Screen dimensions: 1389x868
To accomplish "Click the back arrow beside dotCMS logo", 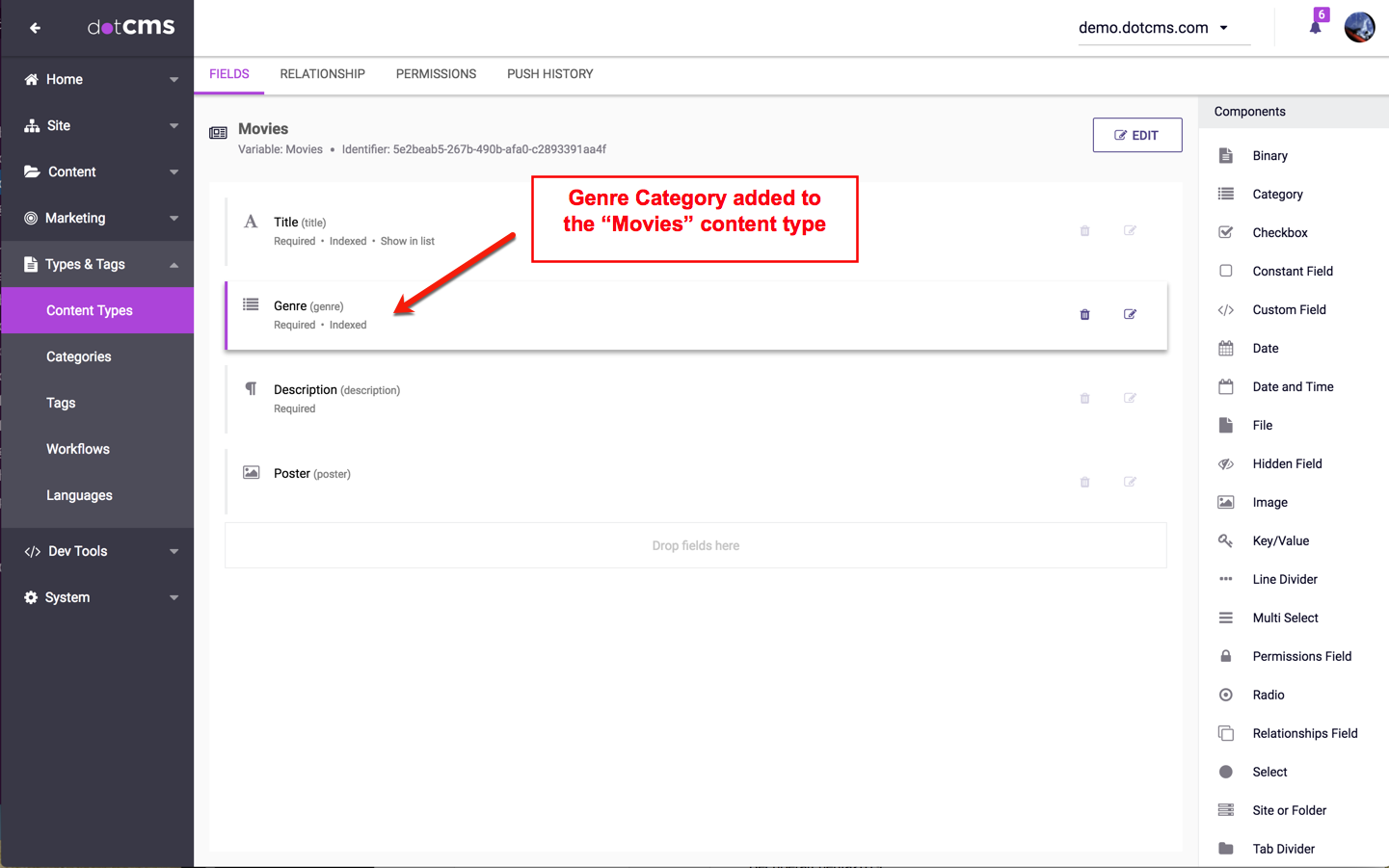I will click(35, 28).
